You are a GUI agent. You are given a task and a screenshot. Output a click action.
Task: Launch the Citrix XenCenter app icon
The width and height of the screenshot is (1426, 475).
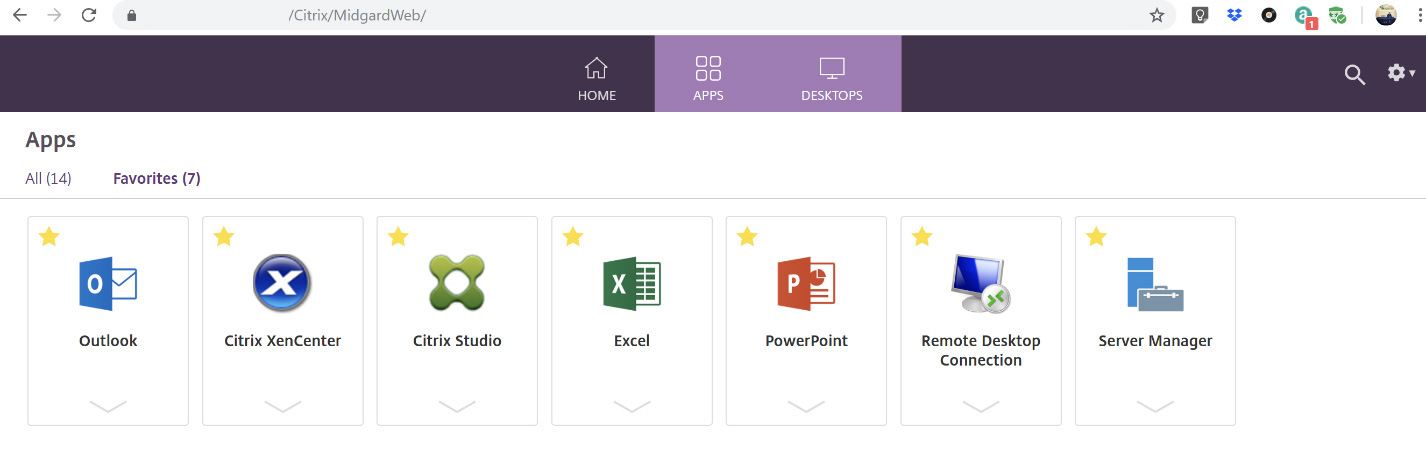[282, 283]
